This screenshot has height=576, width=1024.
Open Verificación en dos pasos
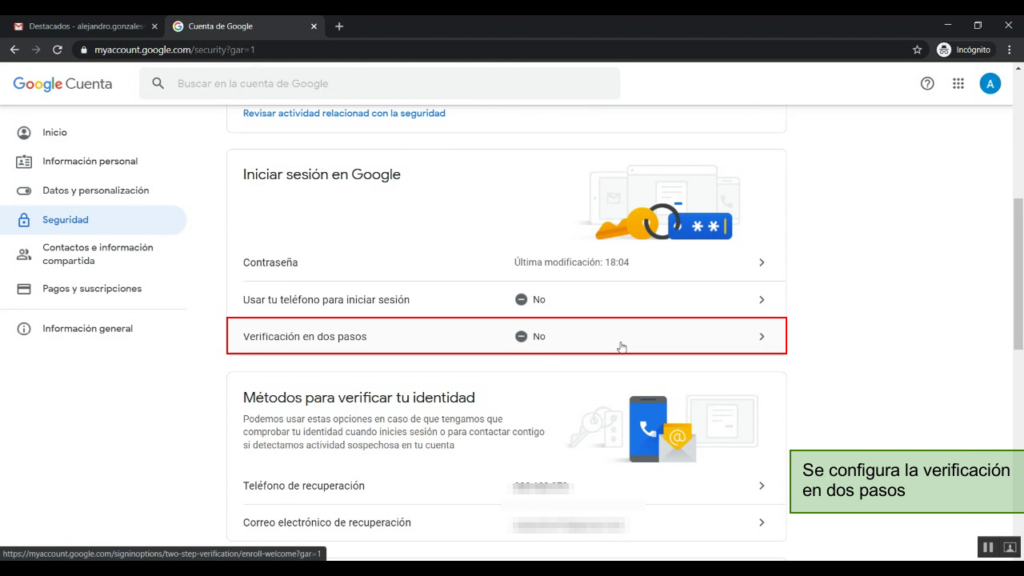tap(506, 336)
